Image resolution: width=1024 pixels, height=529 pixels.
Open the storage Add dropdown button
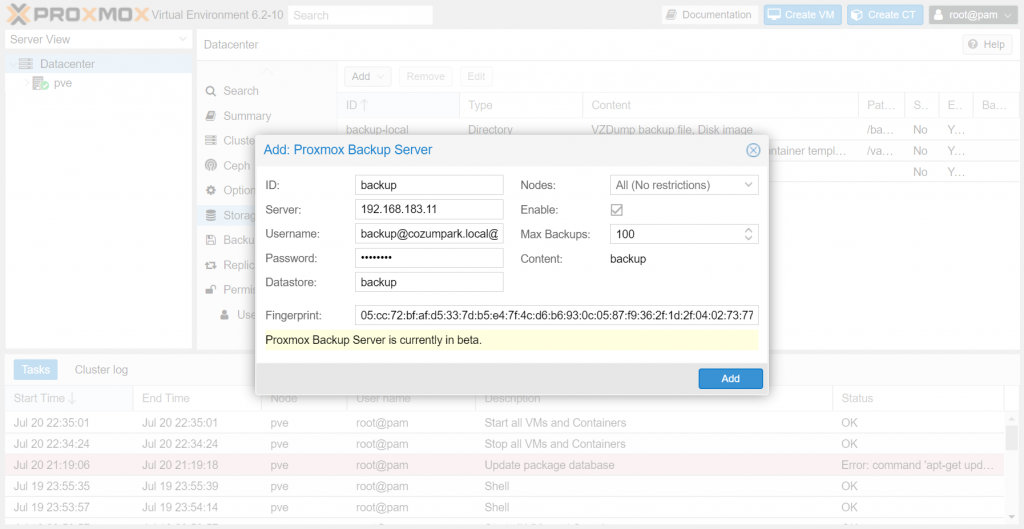(x=368, y=76)
